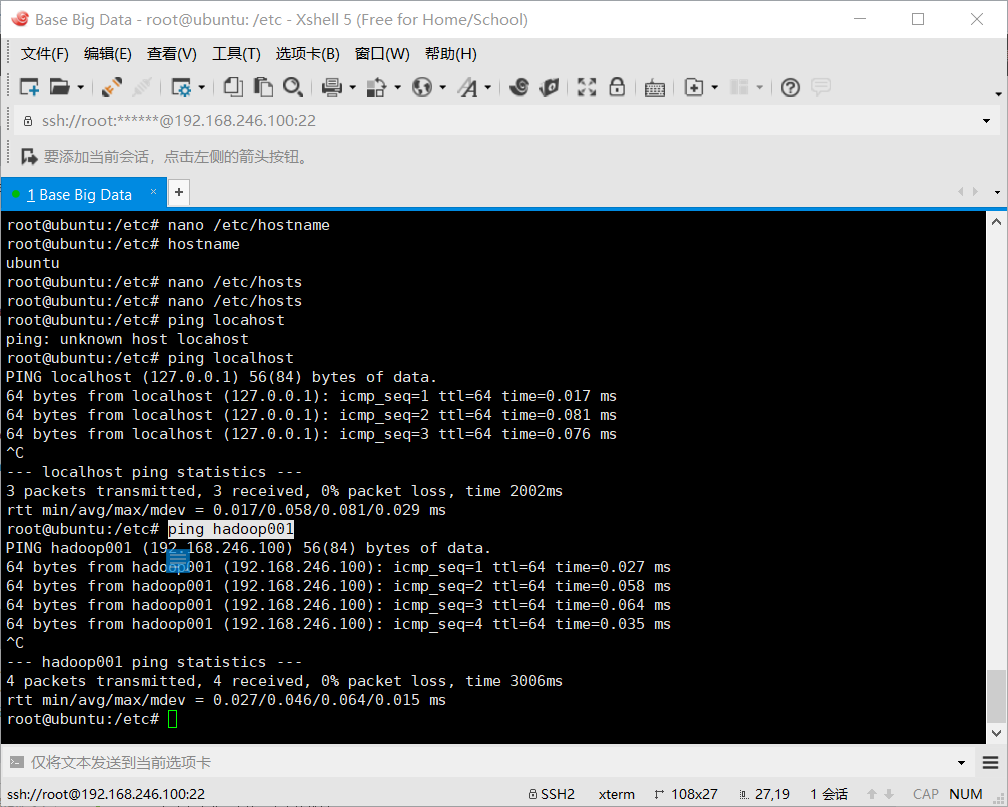Viewport: 1008px width, 807px height.
Task: Click the Print icon
Action: click(x=332, y=87)
